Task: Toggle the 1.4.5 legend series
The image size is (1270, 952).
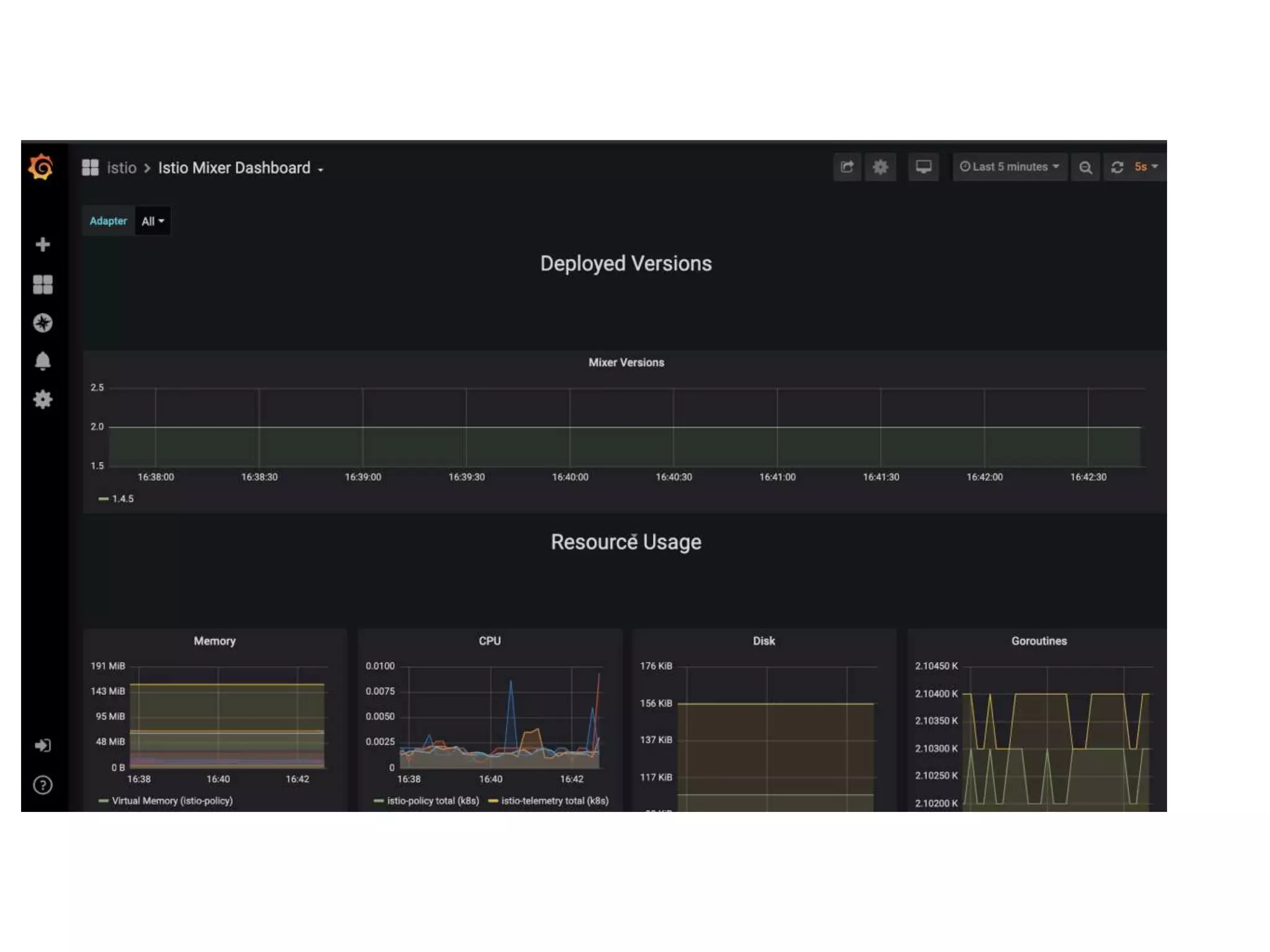Action: coord(122,499)
